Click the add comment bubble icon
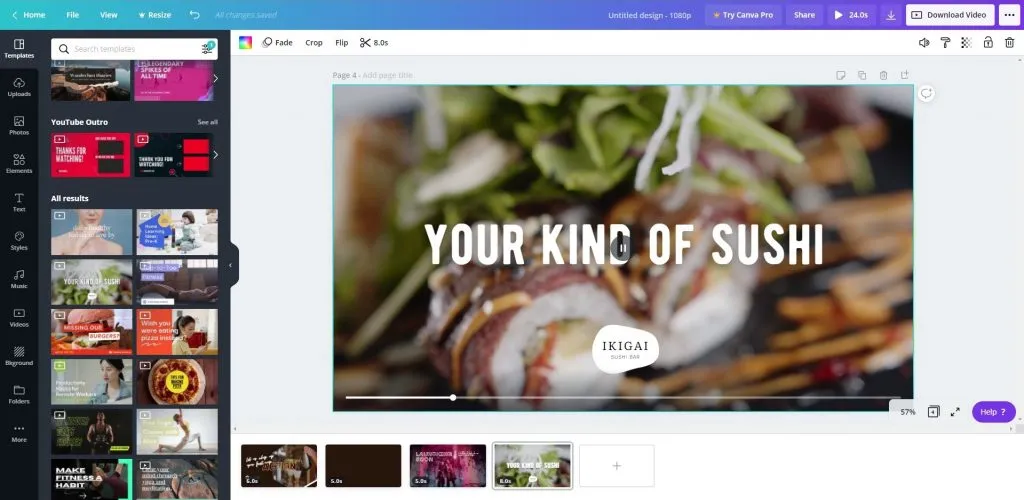Viewport: 1024px width, 500px height. click(x=926, y=93)
